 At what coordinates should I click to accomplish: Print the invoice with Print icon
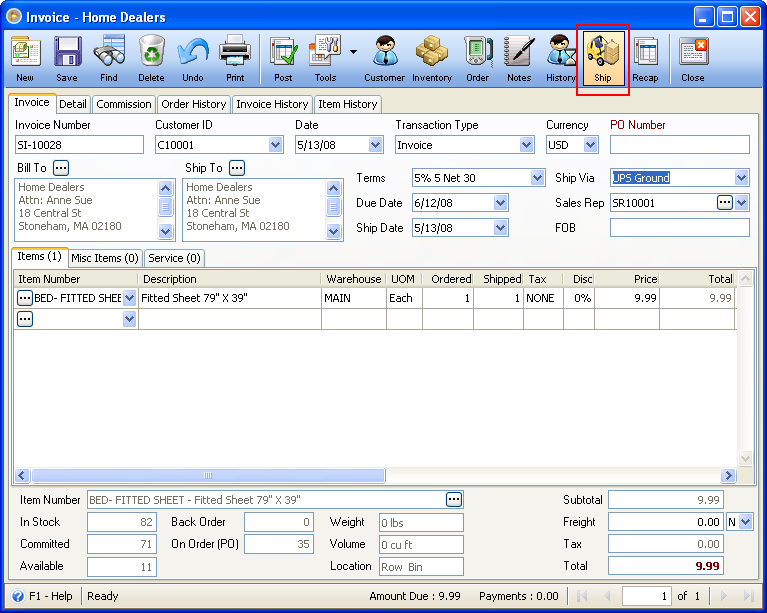pyautogui.click(x=234, y=59)
